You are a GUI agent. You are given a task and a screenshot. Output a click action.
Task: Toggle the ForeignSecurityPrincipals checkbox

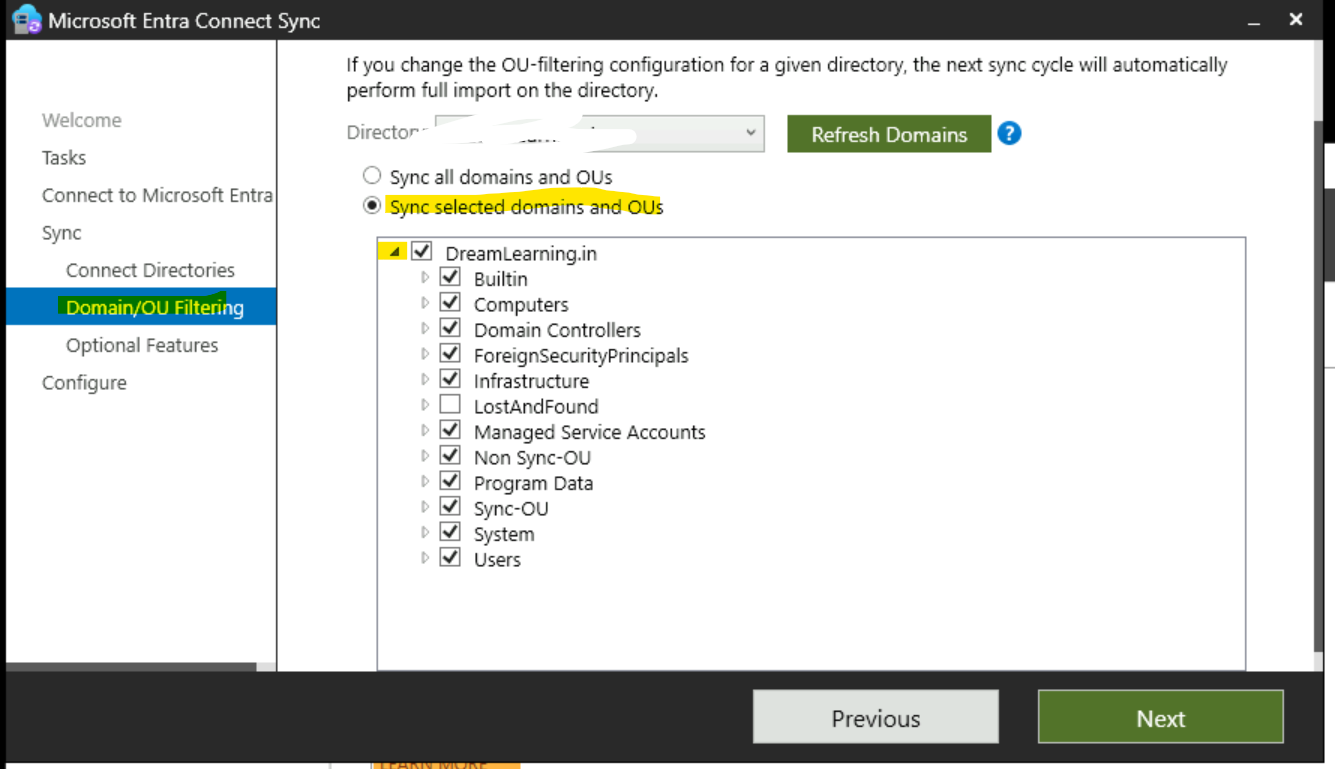pos(450,354)
